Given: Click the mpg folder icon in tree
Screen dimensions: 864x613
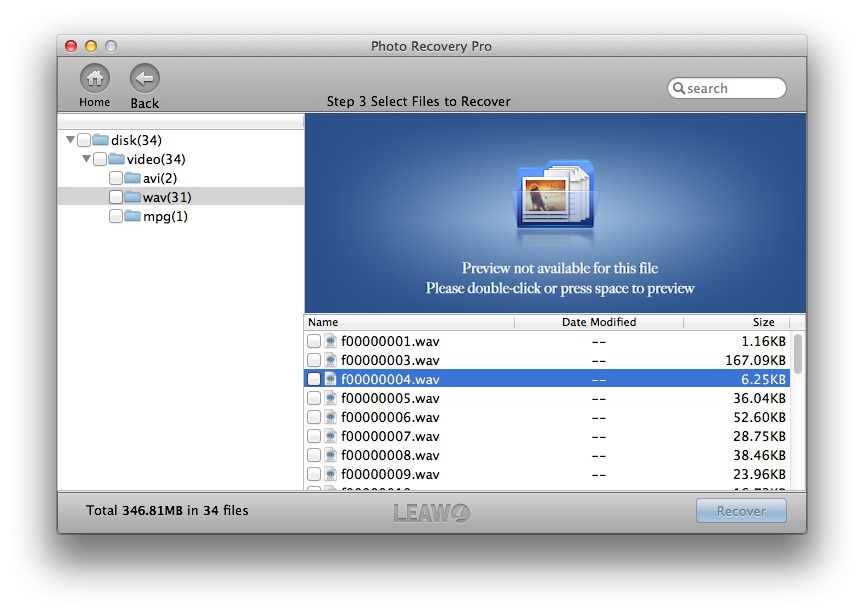Looking at the screenshot, I should (x=132, y=216).
